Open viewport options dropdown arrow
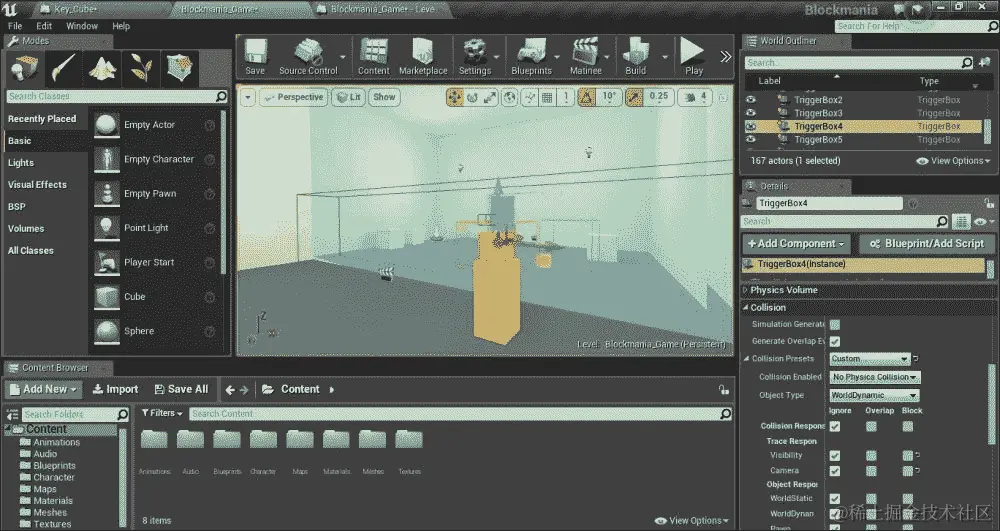Viewport: 1000px width, 531px height. coord(247,98)
